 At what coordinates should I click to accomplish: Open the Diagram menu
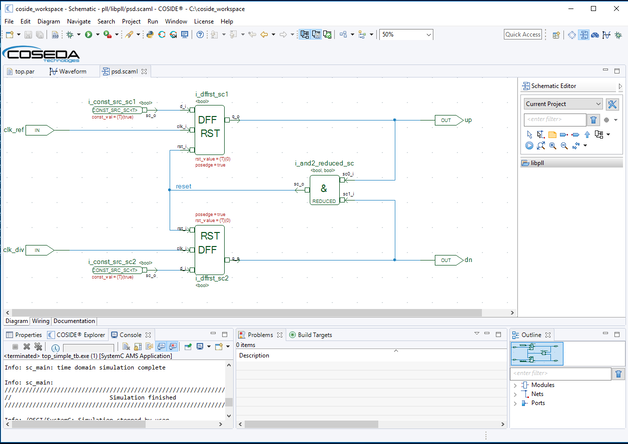pyautogui.click(x=49, y=22)
